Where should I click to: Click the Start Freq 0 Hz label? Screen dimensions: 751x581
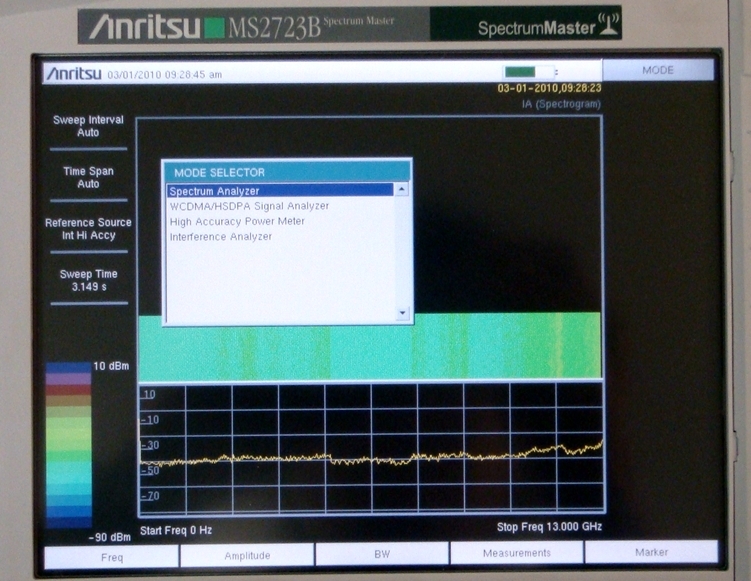(x=176, y=530)
